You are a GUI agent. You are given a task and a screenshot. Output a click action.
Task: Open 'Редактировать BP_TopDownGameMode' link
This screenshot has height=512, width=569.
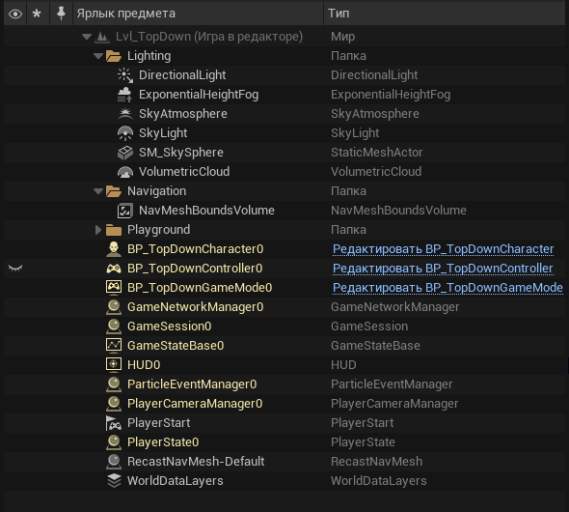pyautogui.click(x=448, y=288)
